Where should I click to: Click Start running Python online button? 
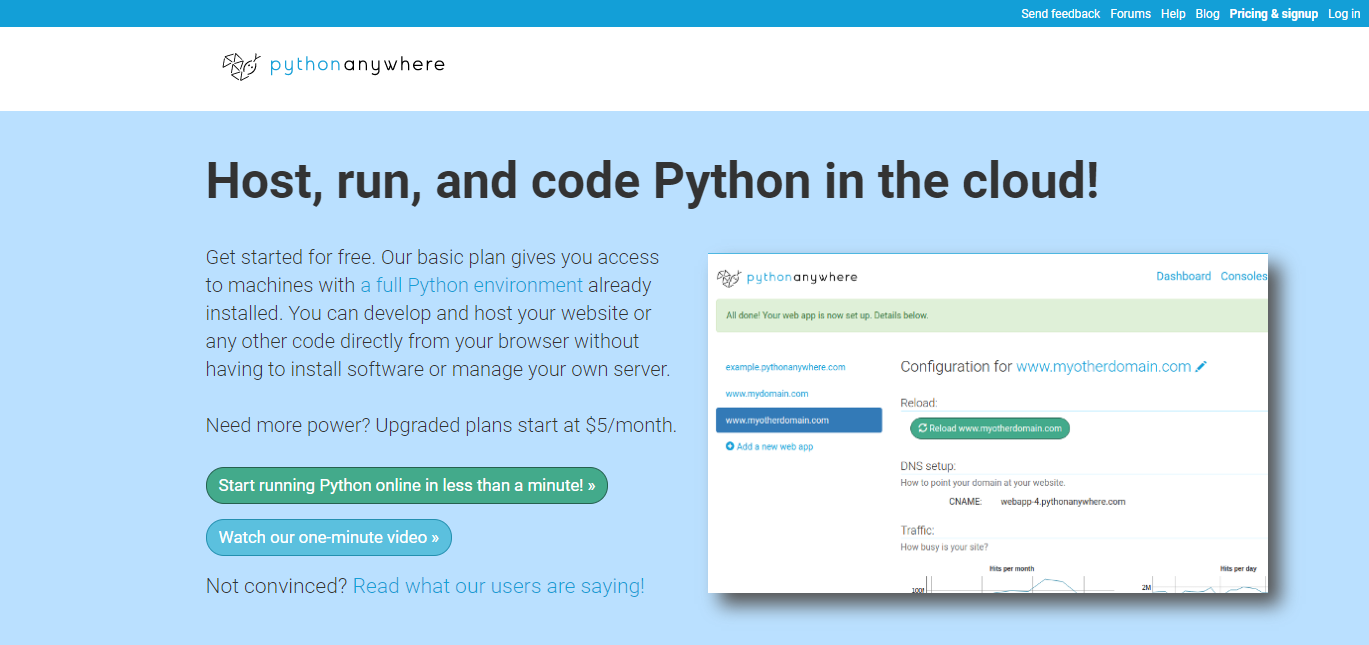tap(407, 485)
